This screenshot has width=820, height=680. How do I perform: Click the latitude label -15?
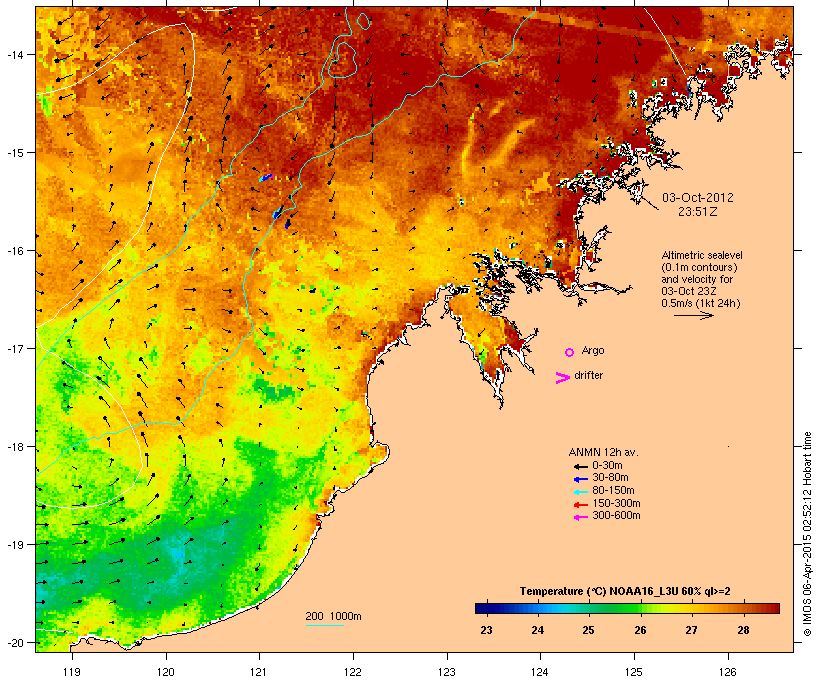[x=14, y=153]
